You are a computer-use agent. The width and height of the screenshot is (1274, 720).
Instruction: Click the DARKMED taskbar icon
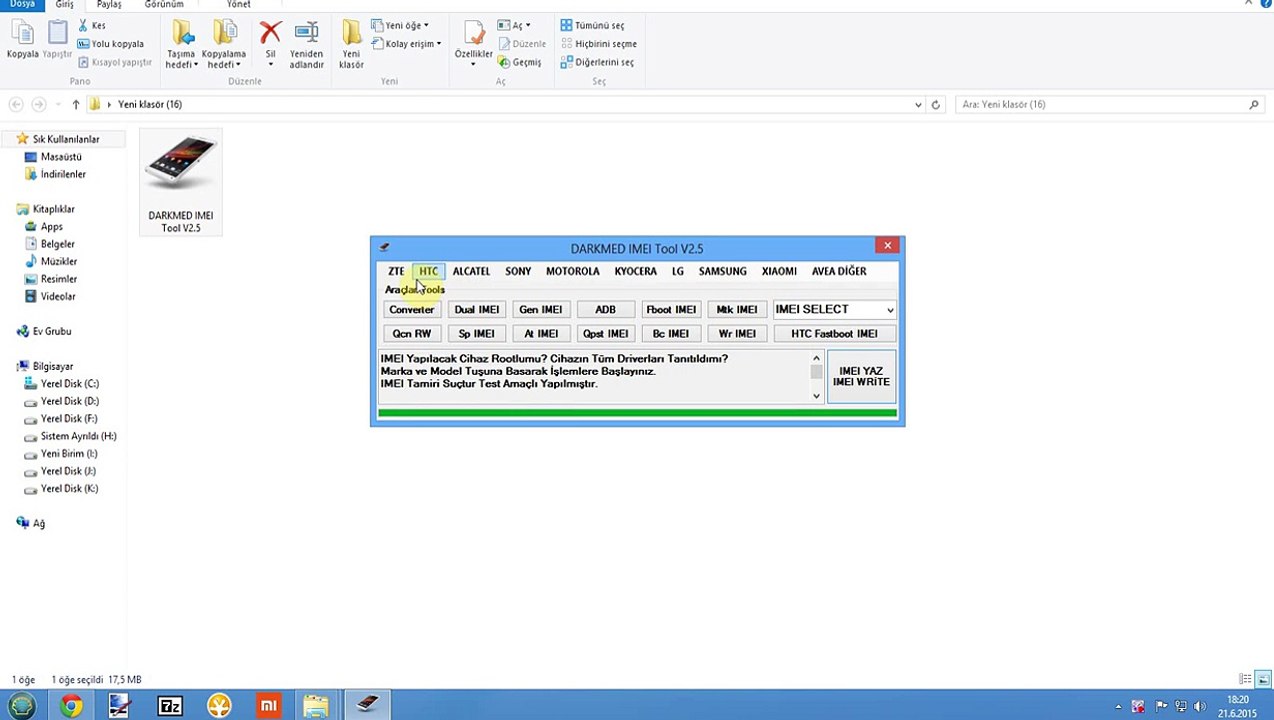click(x=367, y=705)
